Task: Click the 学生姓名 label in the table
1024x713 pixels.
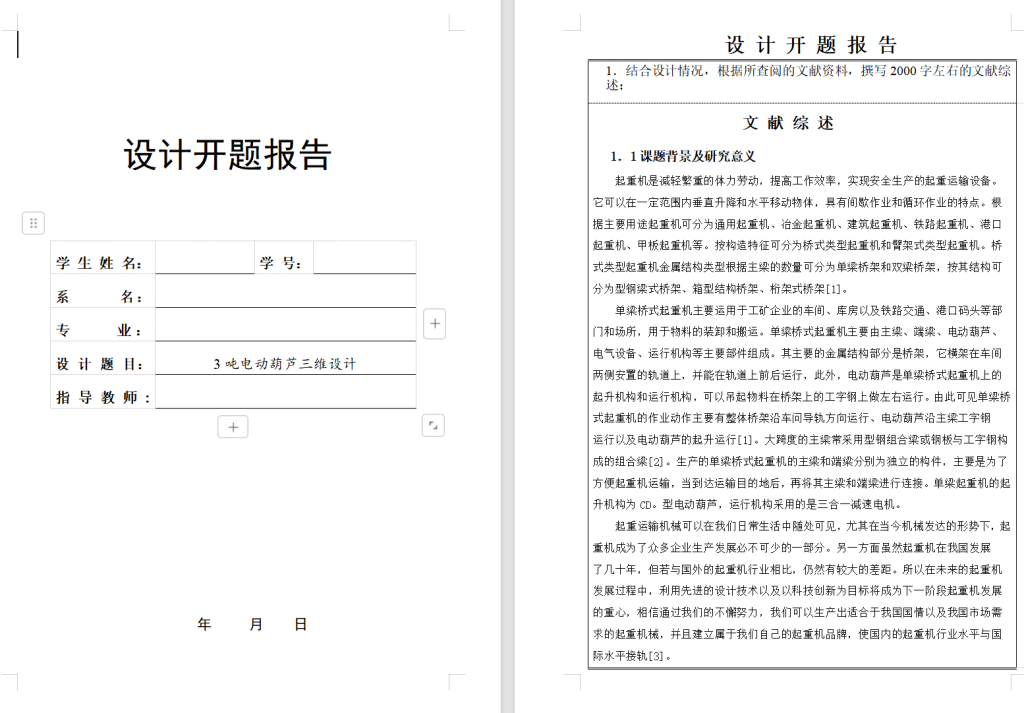Action: (x=100, y=263)
